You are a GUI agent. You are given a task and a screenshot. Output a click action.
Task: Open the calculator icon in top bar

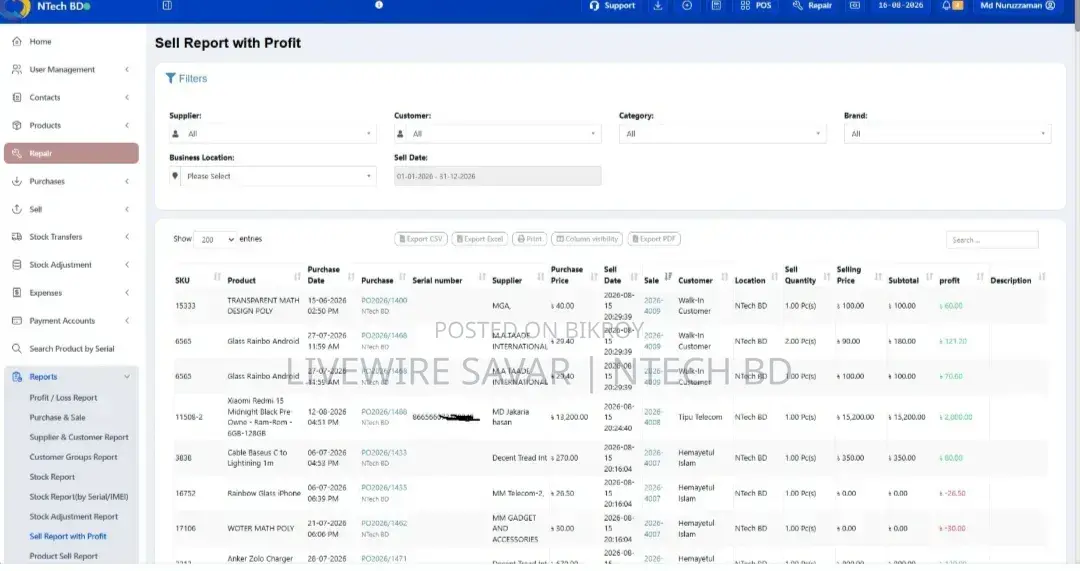716,6
